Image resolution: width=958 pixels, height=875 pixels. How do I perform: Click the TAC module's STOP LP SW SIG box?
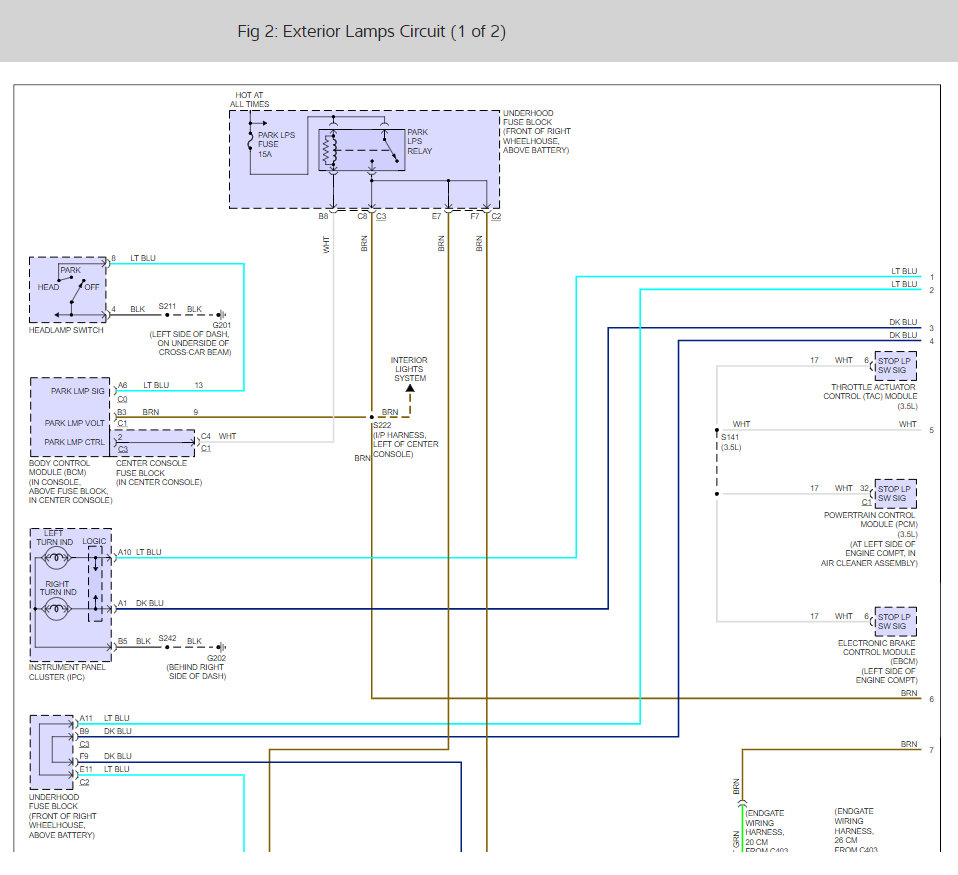(894, 365)
